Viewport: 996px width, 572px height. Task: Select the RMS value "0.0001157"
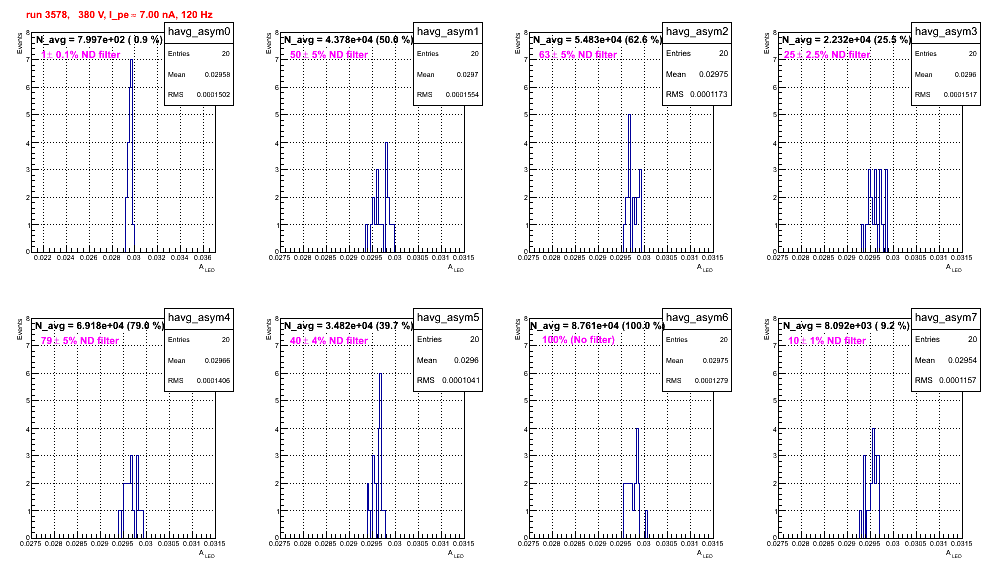click(958, 381)
